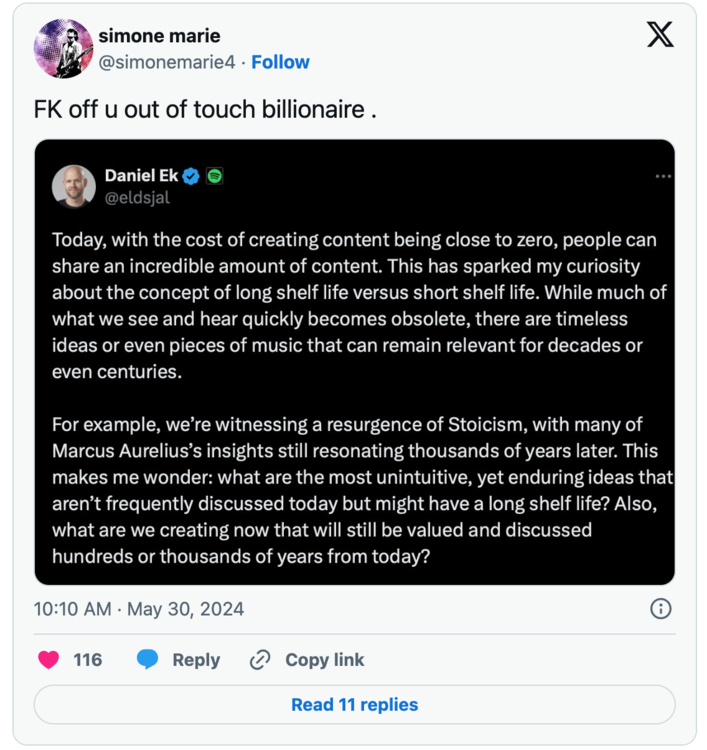Viewport: 707px width, 750px height.
Task: Click the Copy link chain icon
Action: tap(260, 660)
